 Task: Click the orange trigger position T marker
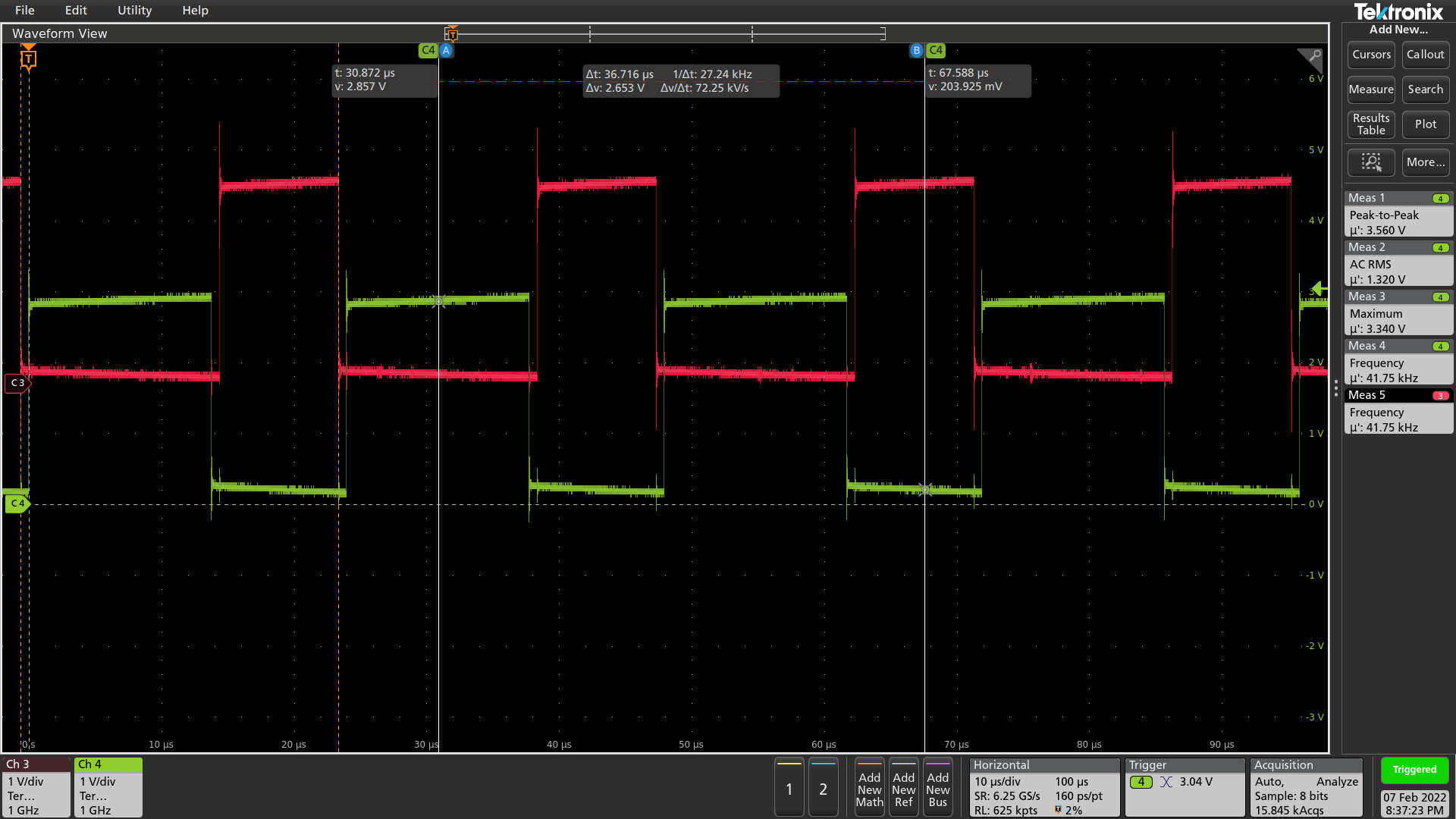point(28,58)
